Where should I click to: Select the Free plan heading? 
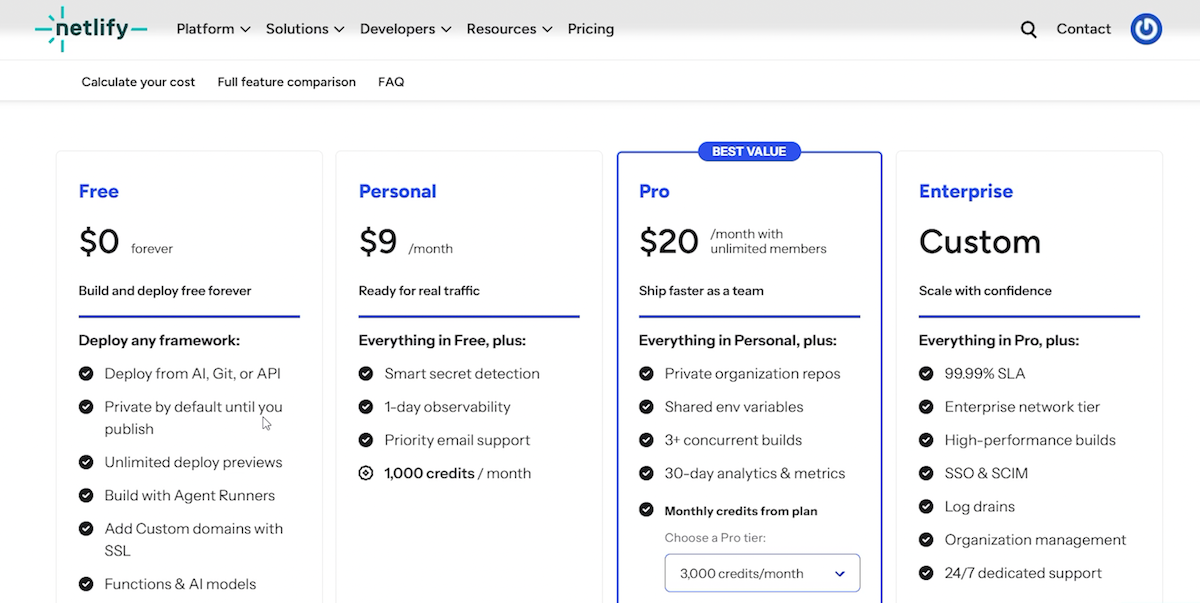pyautogui.click(x=99, y=191)
